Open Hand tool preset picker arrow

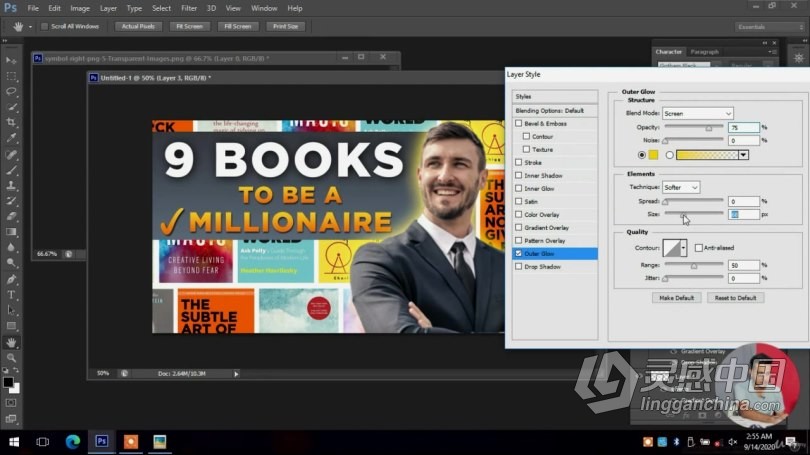tap(30, 27)
